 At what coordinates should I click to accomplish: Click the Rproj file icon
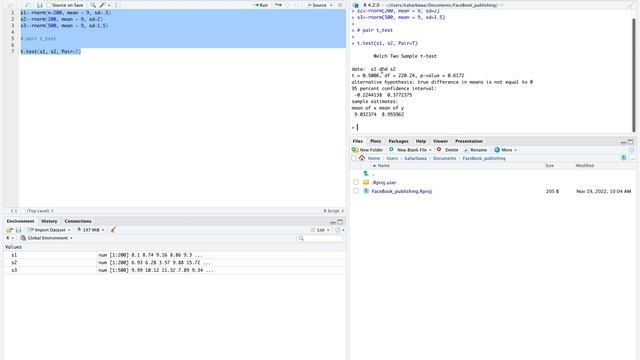coord(366,191)
